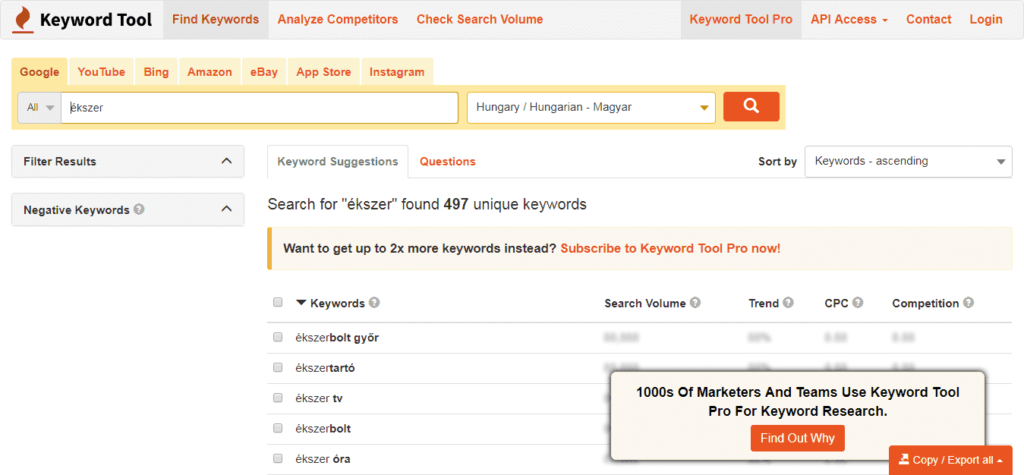This screenshot has width=1024, height=475.
Task: Check the box for ékszerbolt győr
Action: coord(278,337)
